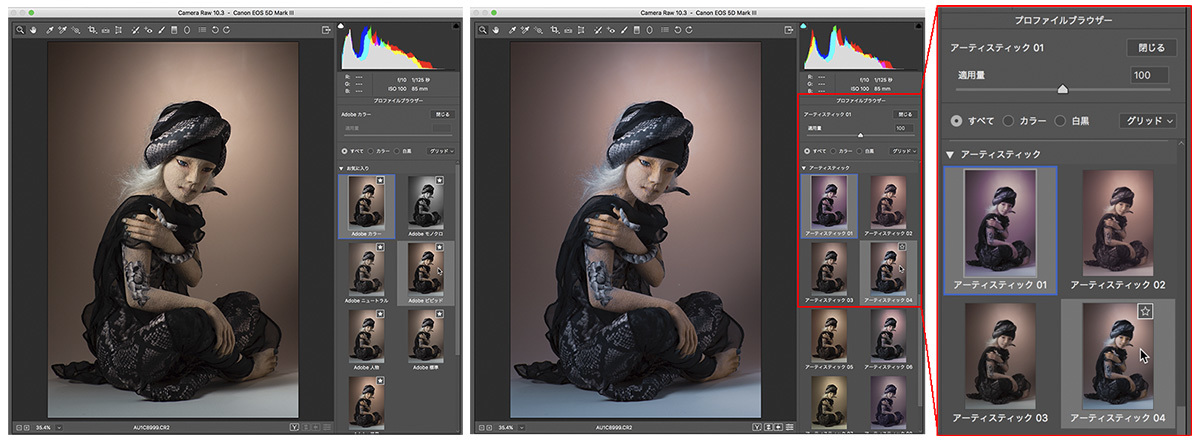The width and height of the screenshot is (1200, 441).
Task: Select アーティスティック 03 thumbnail in enlarged panel
Action: pos(1000,356)
